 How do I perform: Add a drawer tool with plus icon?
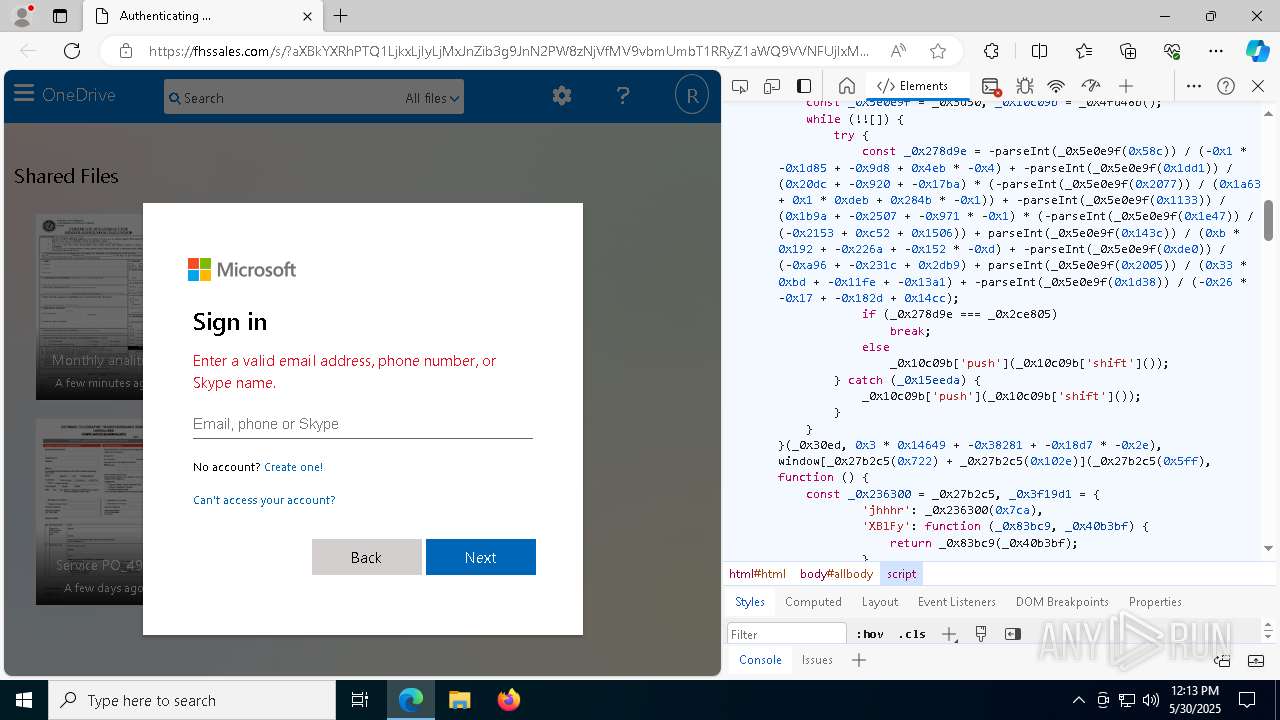859,660
